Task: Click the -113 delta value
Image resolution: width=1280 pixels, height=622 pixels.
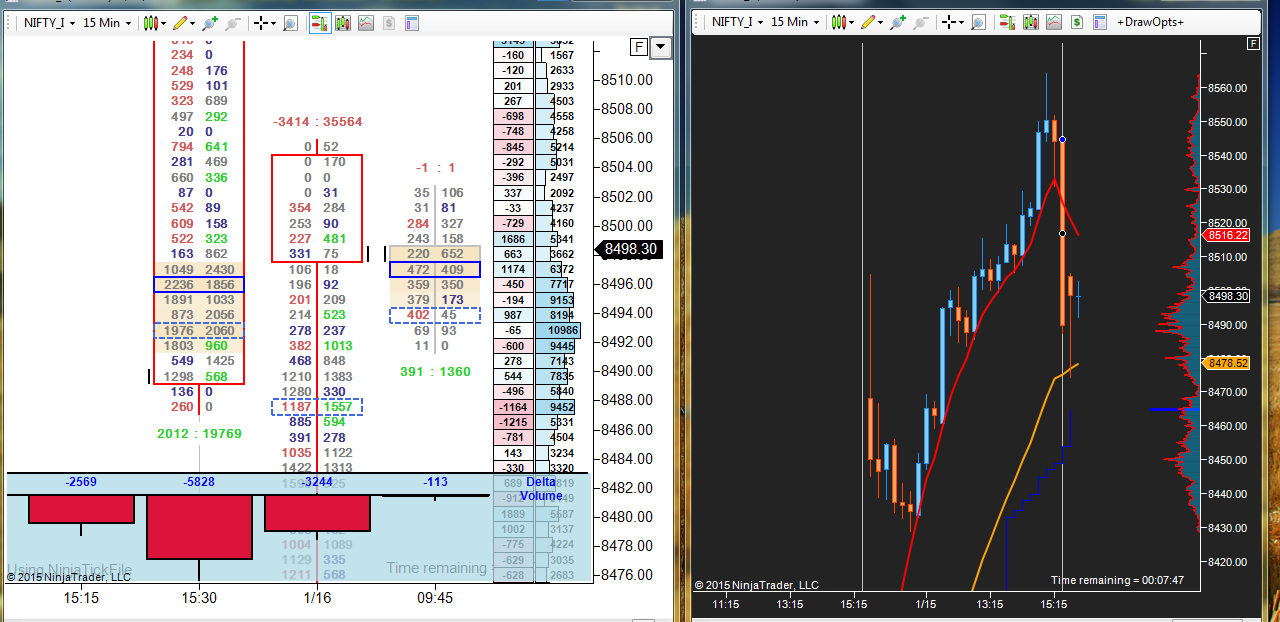Action: [435, 482]
